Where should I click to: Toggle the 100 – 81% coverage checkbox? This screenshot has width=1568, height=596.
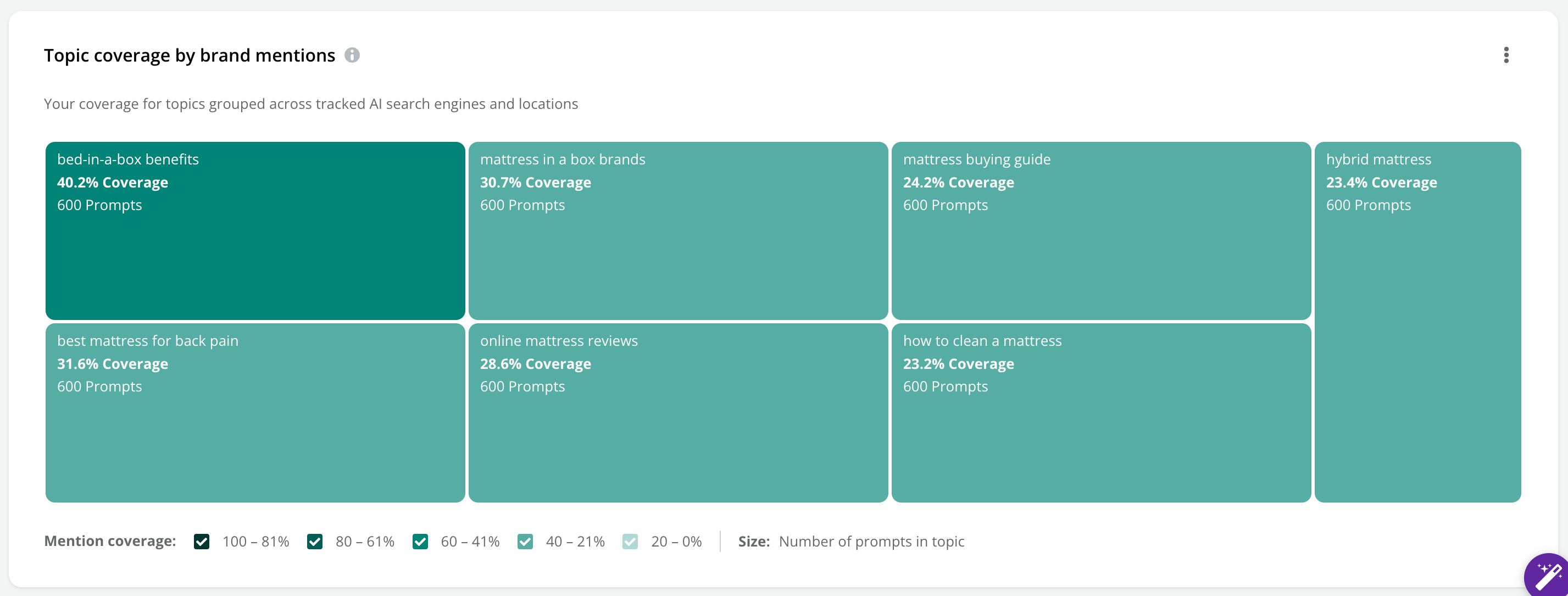202,541
